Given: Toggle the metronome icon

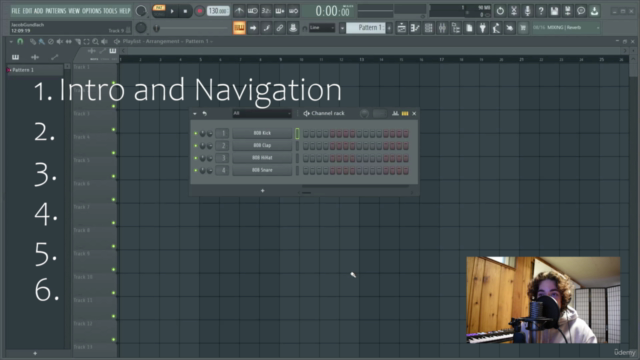Looking at the screenshot, I should pos(239,11).
